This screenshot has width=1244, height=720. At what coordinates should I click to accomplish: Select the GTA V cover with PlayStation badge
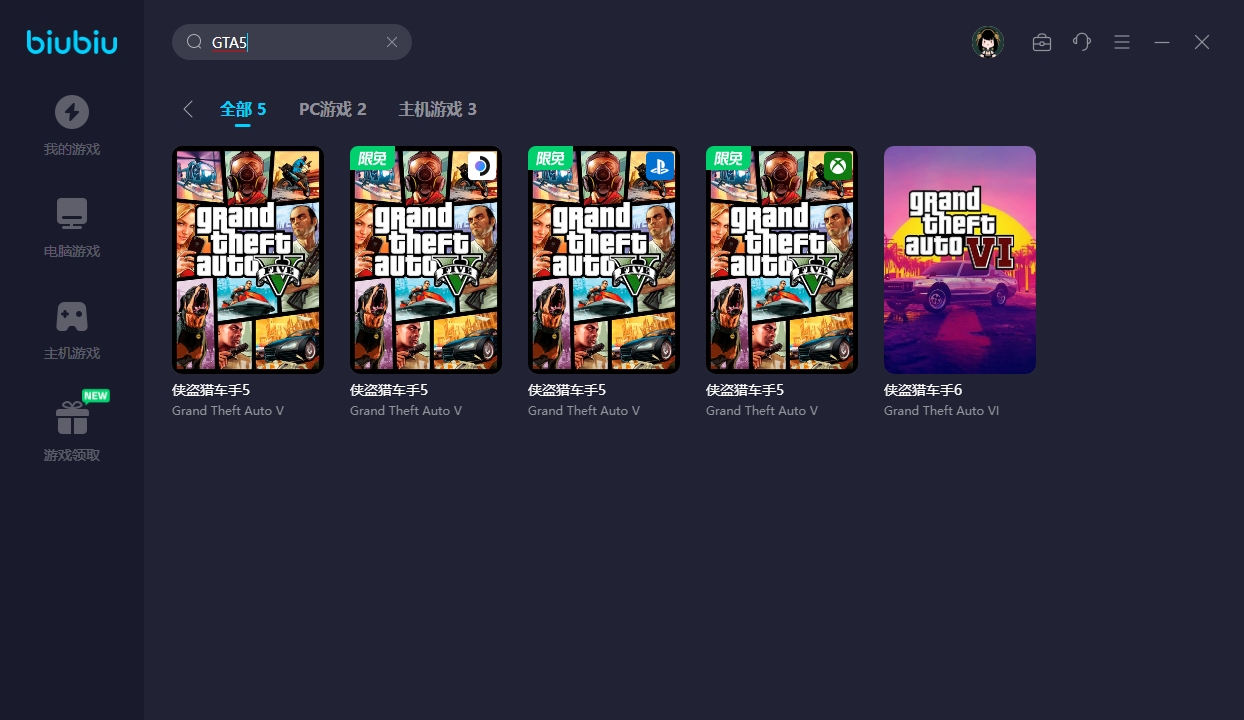click(x=604, y=260)
